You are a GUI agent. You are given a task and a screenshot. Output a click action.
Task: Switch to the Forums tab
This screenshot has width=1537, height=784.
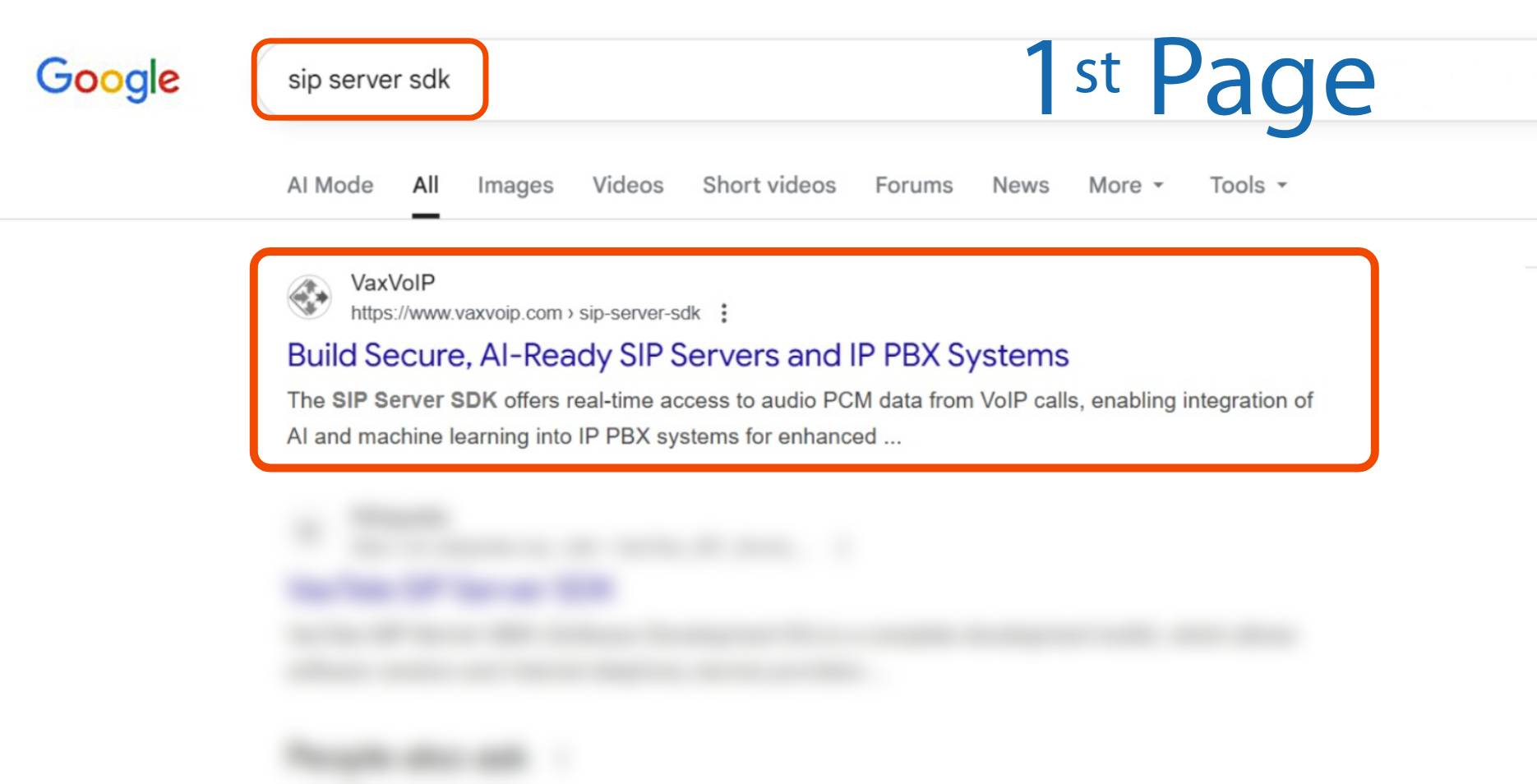tap(913, 186)
